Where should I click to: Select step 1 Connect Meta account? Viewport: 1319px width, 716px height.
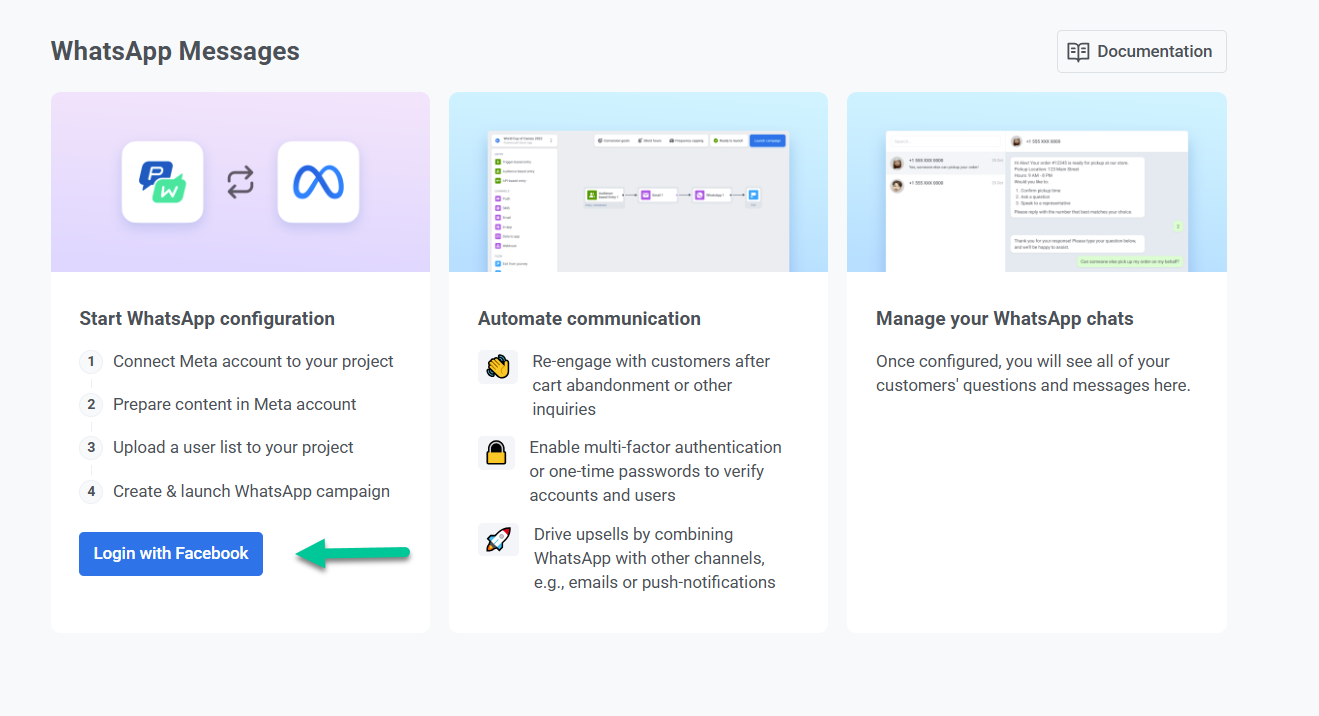pyautogui.click(x=253, y=361)
